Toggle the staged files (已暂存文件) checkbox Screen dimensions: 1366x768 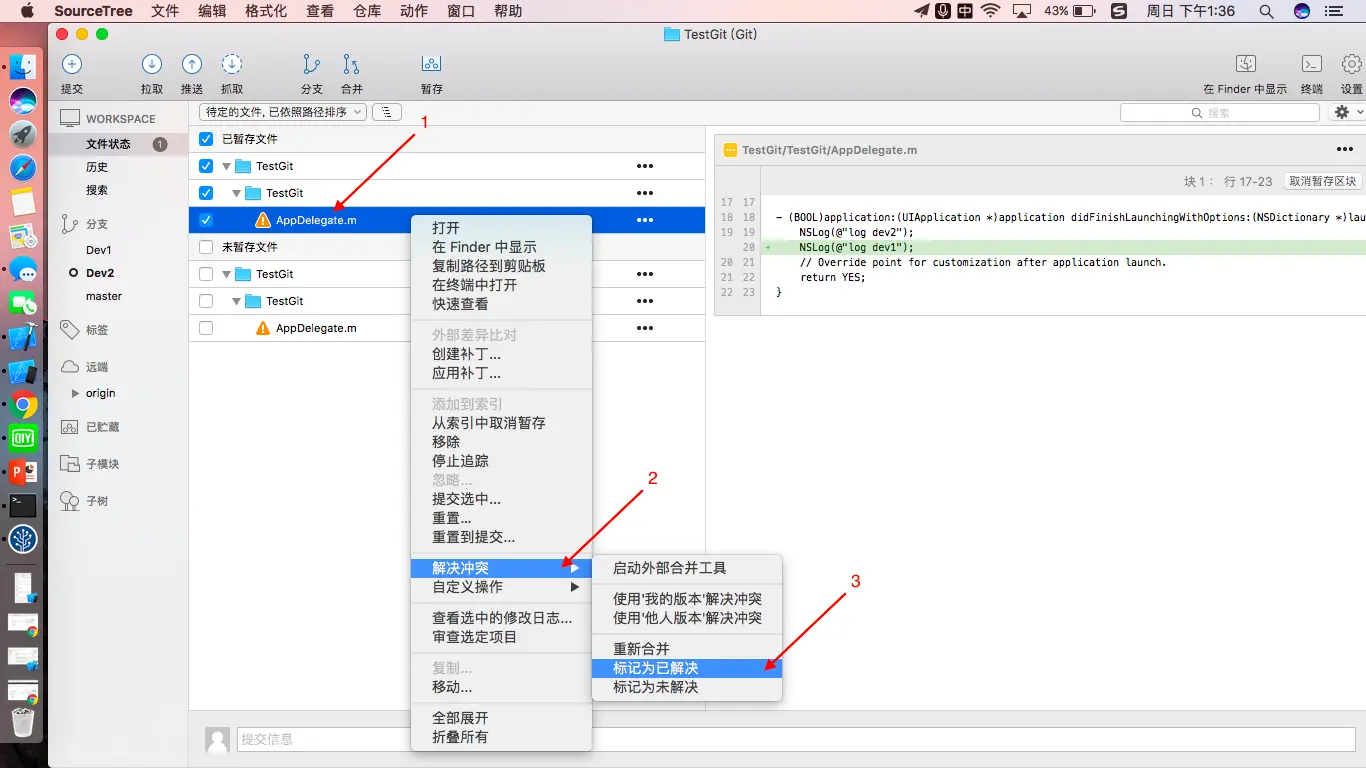[206, 139]
